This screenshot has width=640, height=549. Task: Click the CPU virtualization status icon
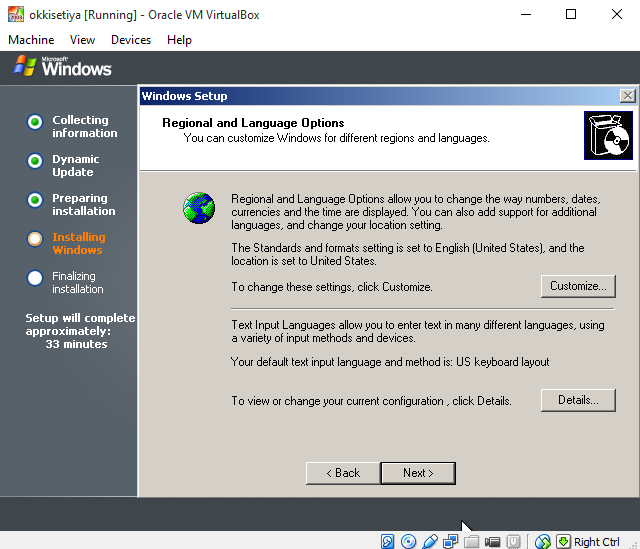[x=513, y=542]
